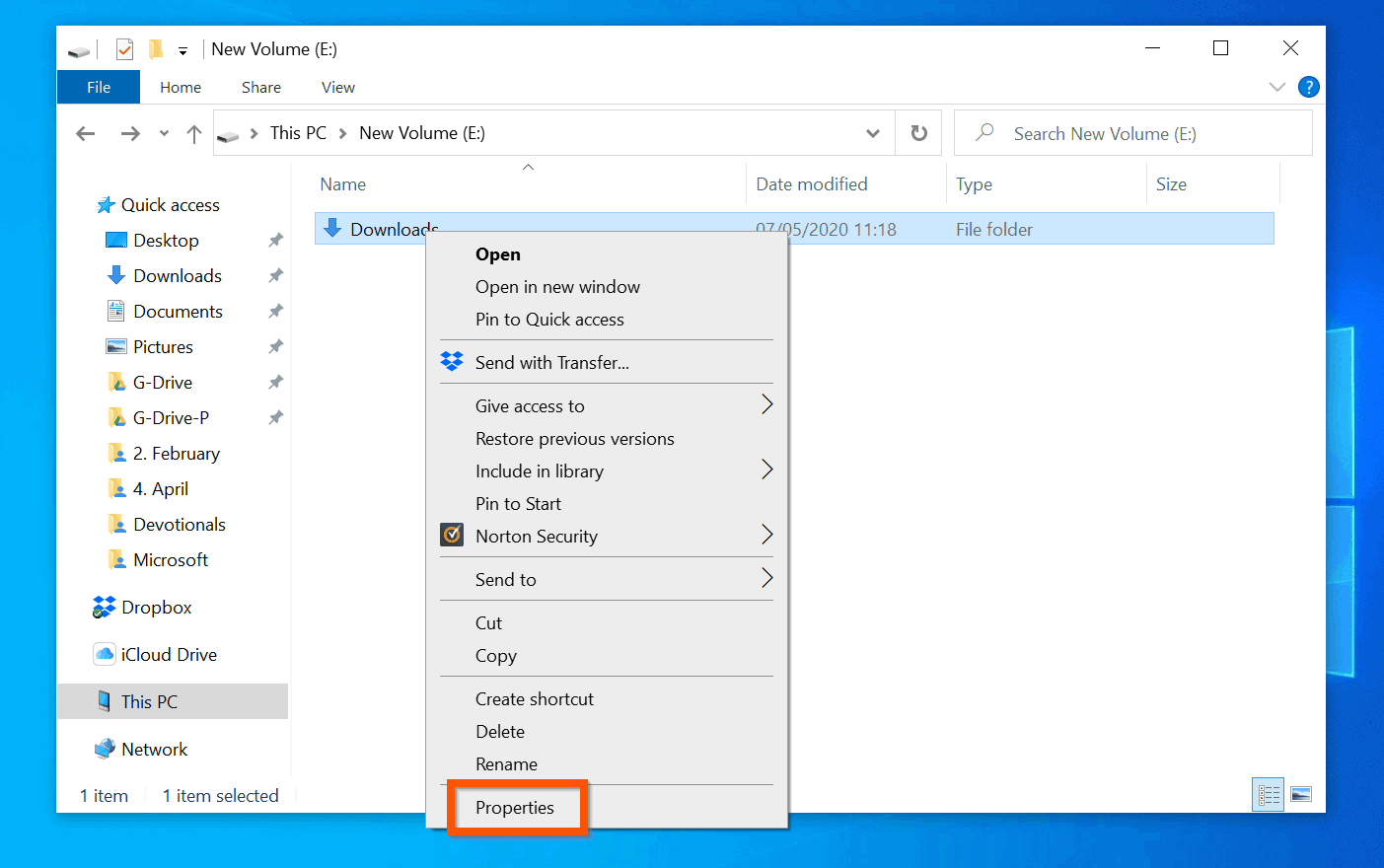Click the navigate up arrow icon
This screenshot has width=1384, height=868.
pos(193,132)
